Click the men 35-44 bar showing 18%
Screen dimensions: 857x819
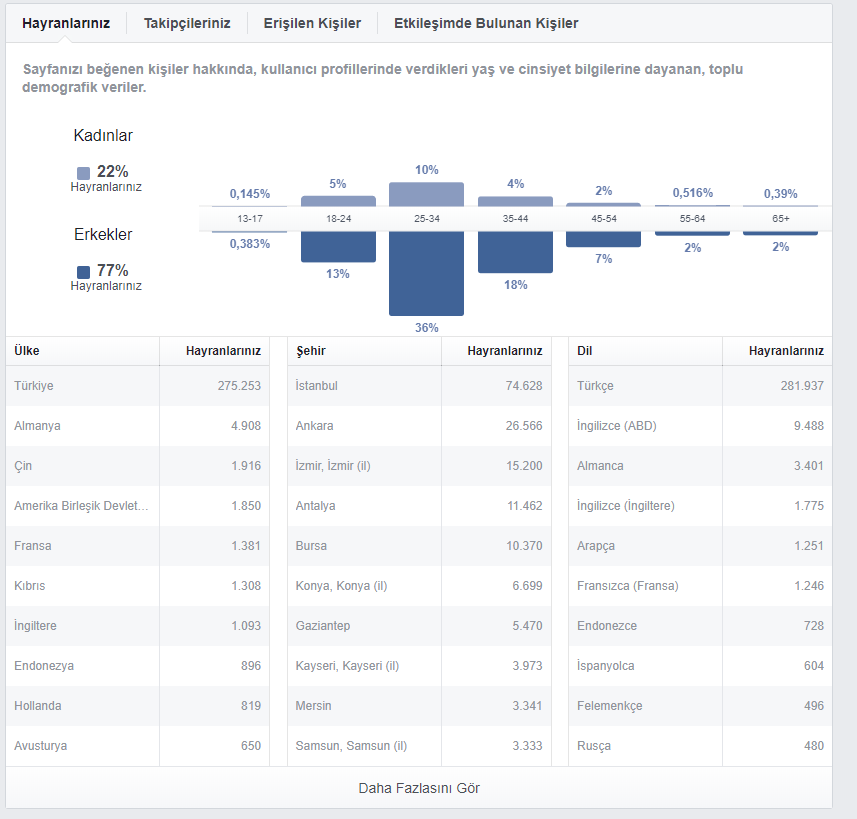[x=515, y=252]
